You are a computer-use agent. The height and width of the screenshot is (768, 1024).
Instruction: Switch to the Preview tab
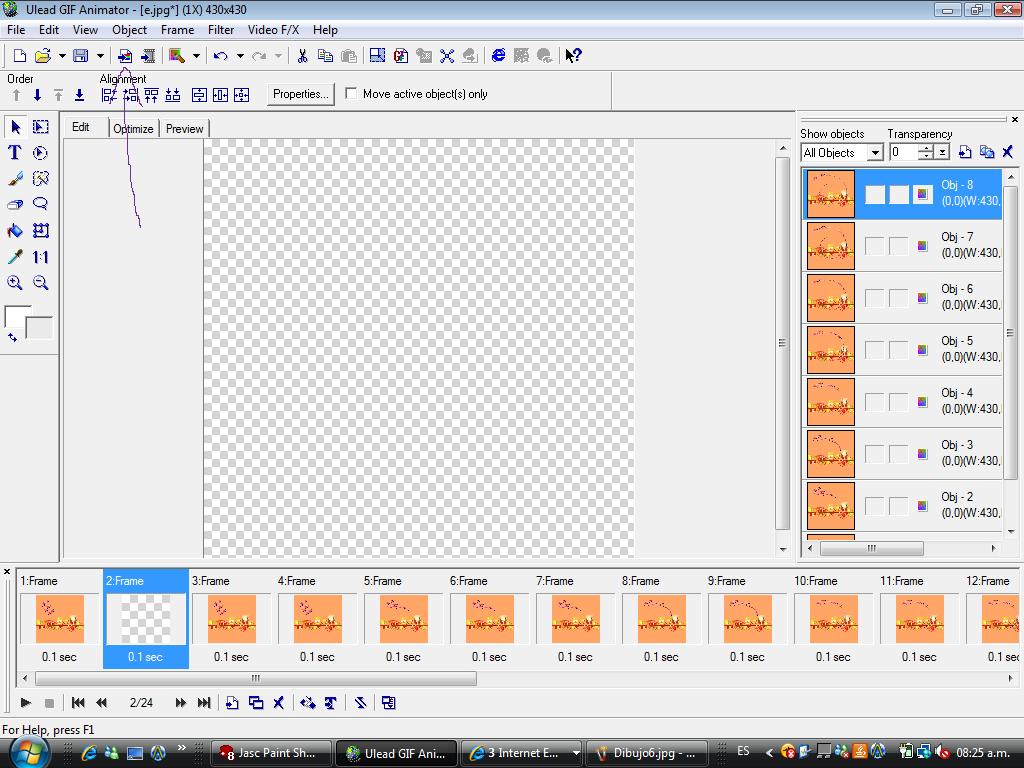point(184,129)
